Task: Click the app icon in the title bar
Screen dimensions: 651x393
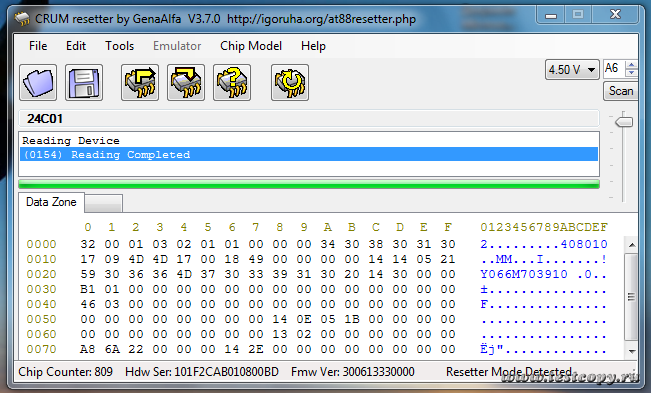Action: 22,19
